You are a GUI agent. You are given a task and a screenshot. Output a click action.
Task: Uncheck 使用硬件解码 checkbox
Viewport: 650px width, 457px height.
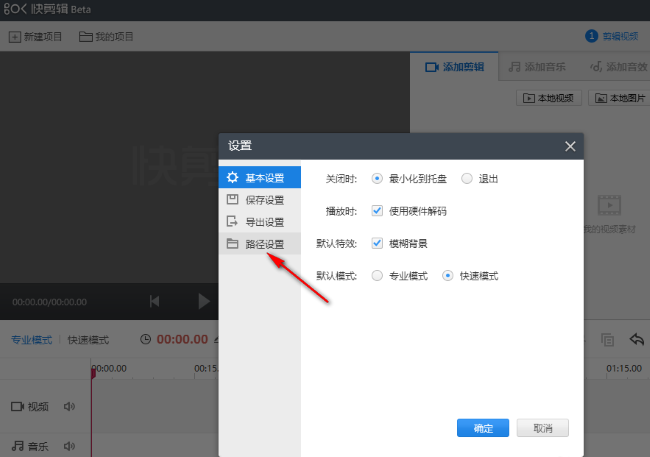tap(377, 211)
